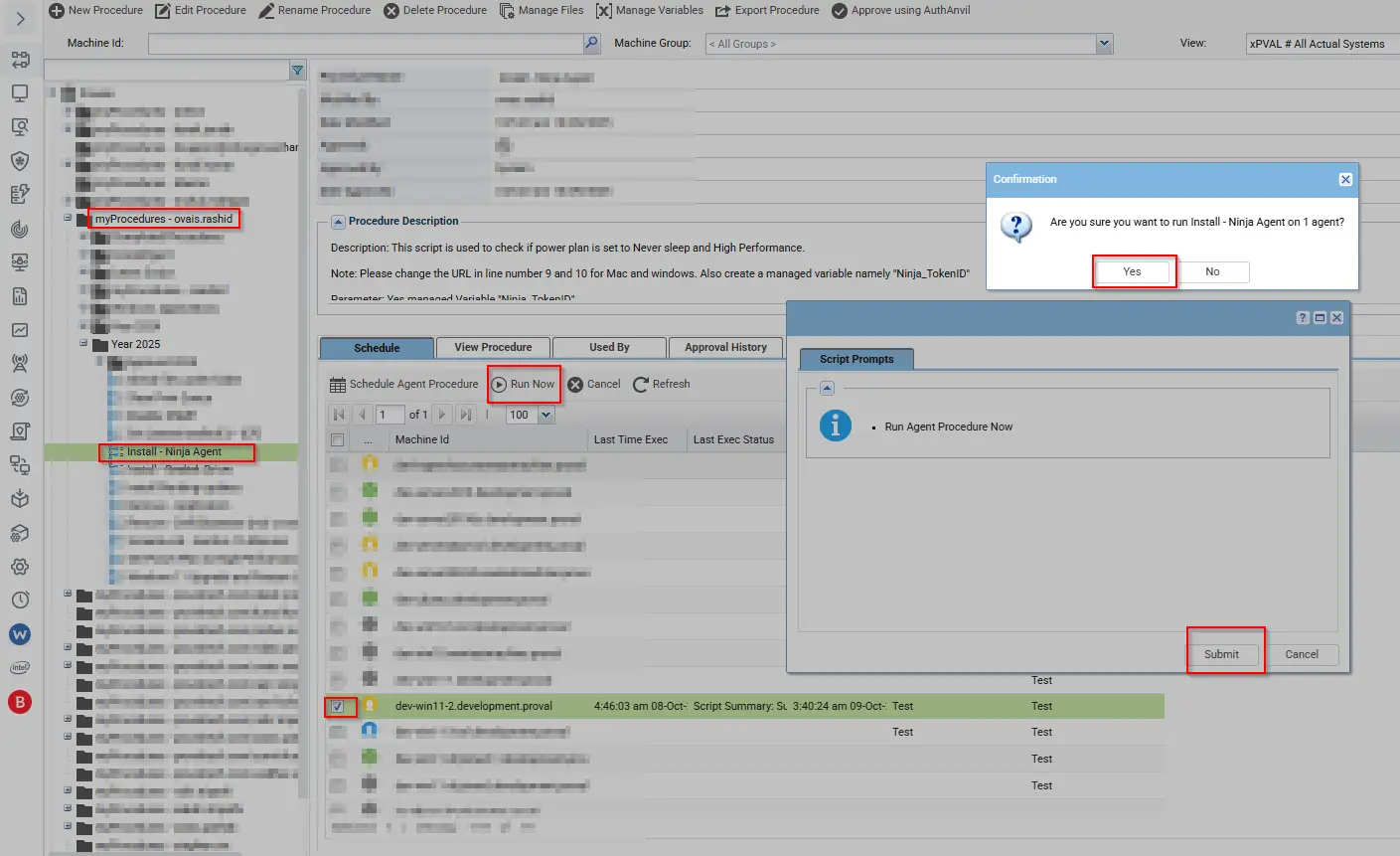This screenshot has height=856, width=1400.
Task: Confirm Yes in the Confirmation dialog
Action: 1132,271
